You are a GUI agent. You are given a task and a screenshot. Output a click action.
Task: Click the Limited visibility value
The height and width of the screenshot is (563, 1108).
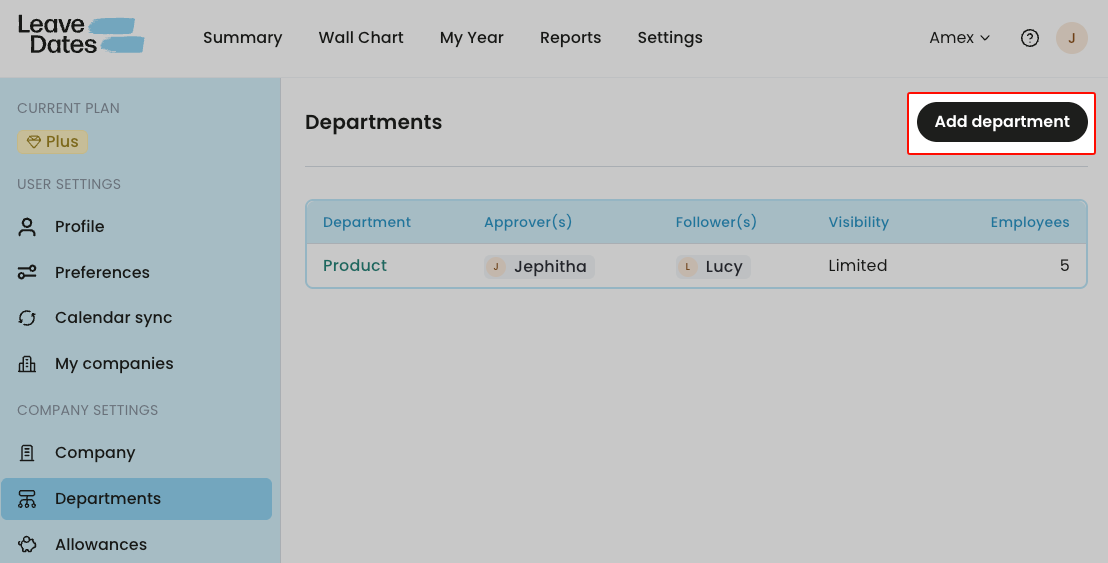[x=858, y=266]
